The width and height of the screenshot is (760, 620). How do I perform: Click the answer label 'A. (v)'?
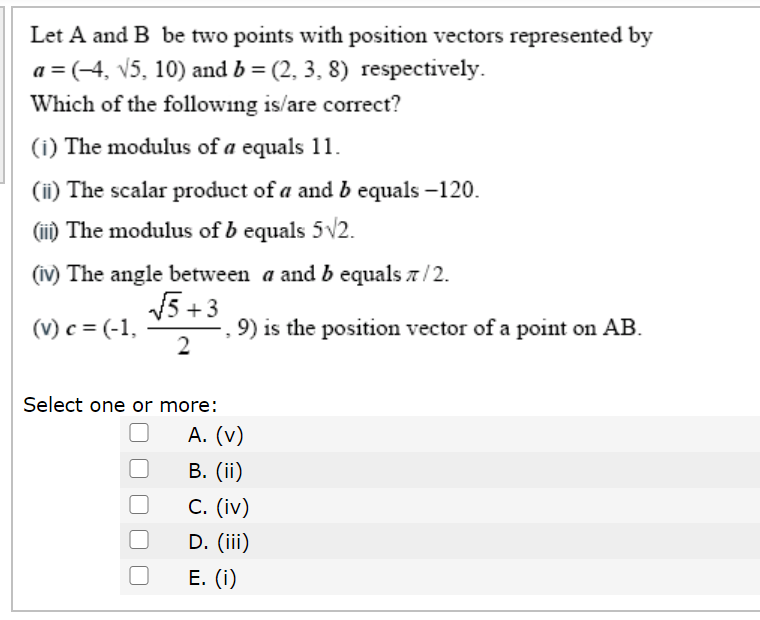(x=216, y=435)
